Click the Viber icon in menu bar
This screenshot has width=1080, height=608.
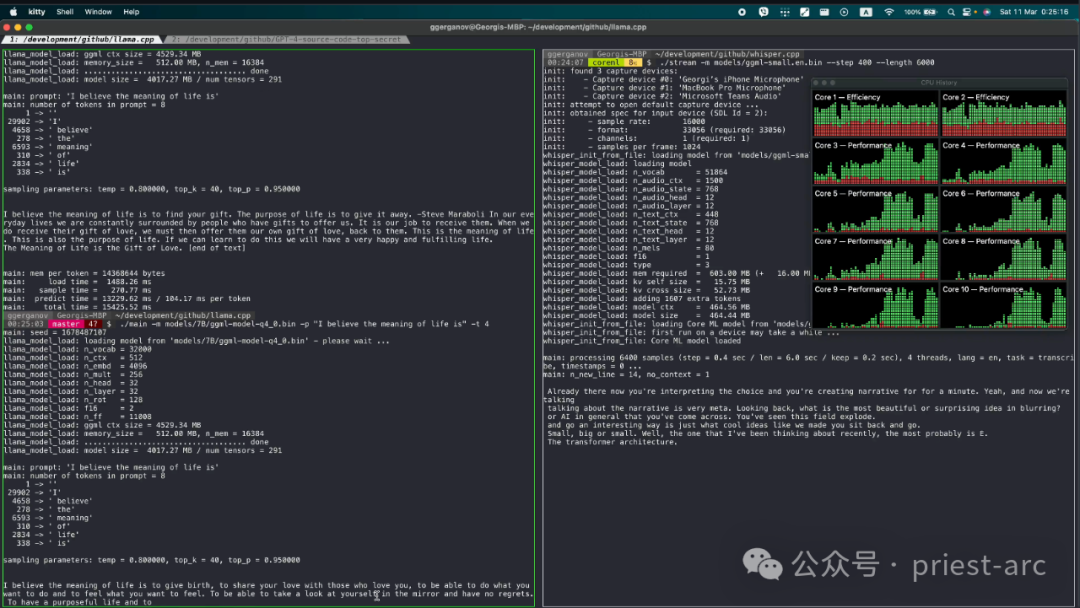(x=765, y=12)
